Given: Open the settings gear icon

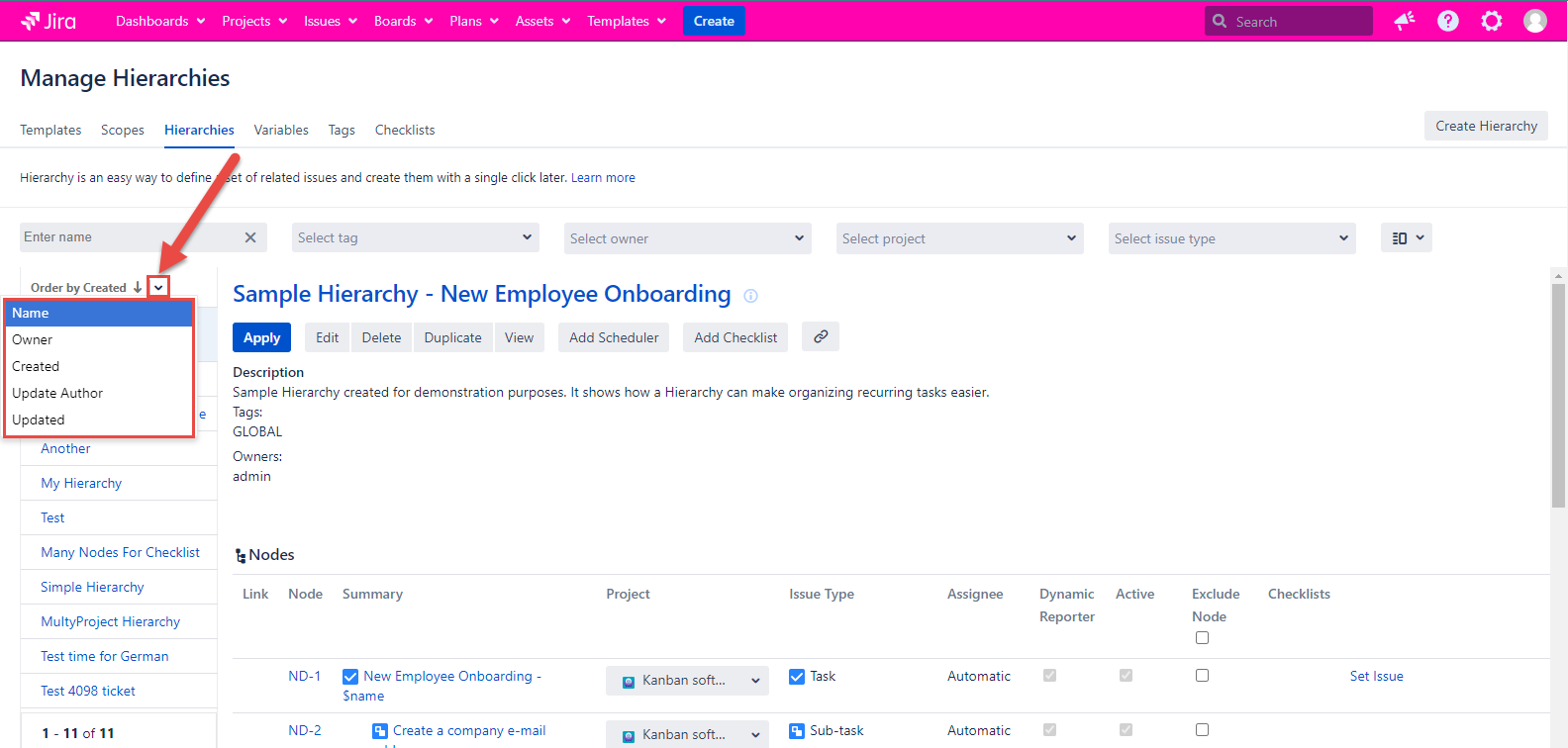Looking at the screenshot, I should pyautogui.click(x=1491, y=21).
